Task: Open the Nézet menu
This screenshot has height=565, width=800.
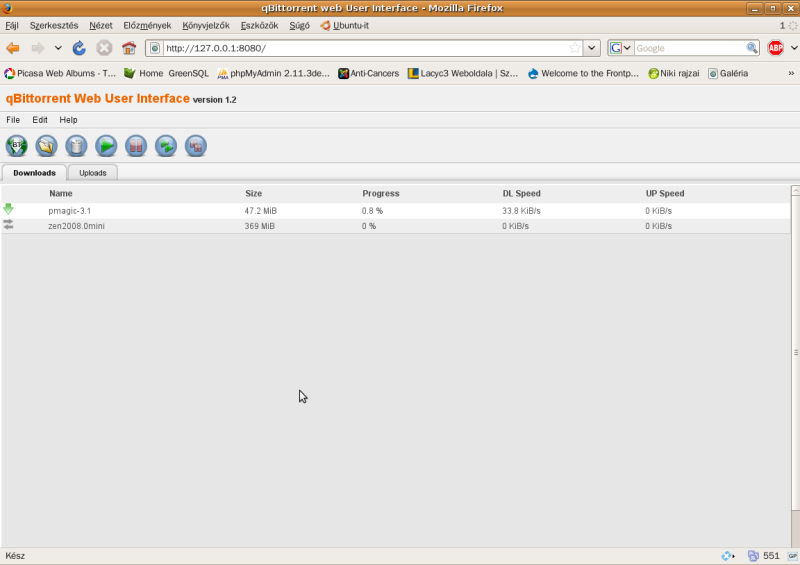Action: pos(101,26)
